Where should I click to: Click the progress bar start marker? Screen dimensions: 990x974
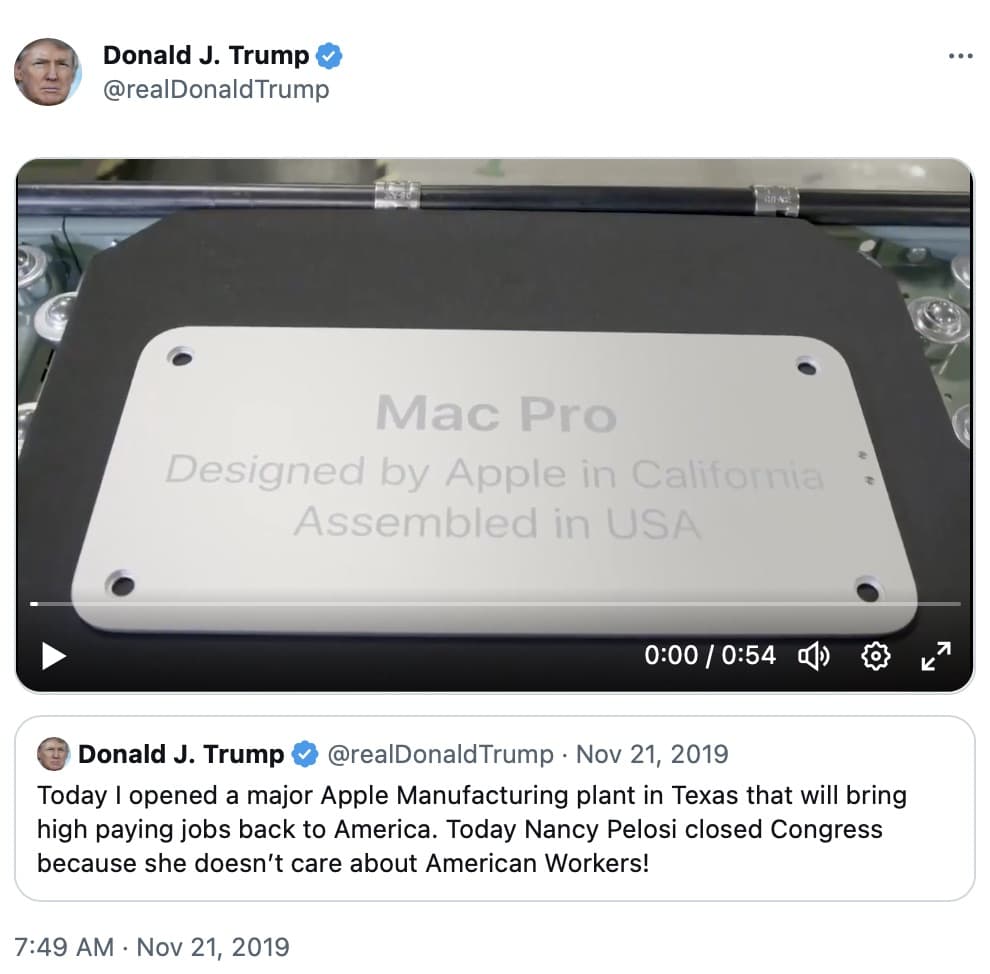(34, 604)
